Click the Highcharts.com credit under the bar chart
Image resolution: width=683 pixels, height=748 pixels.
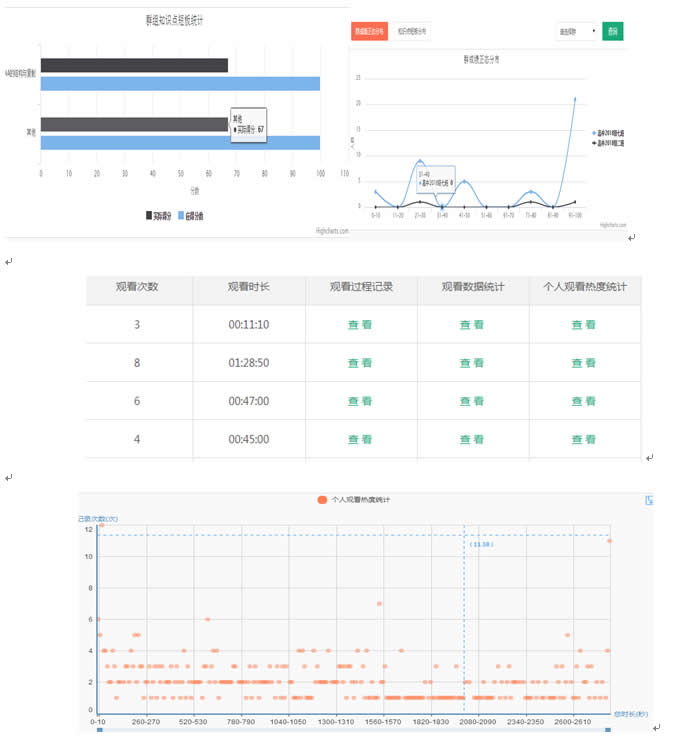click(x=332, y=231)
